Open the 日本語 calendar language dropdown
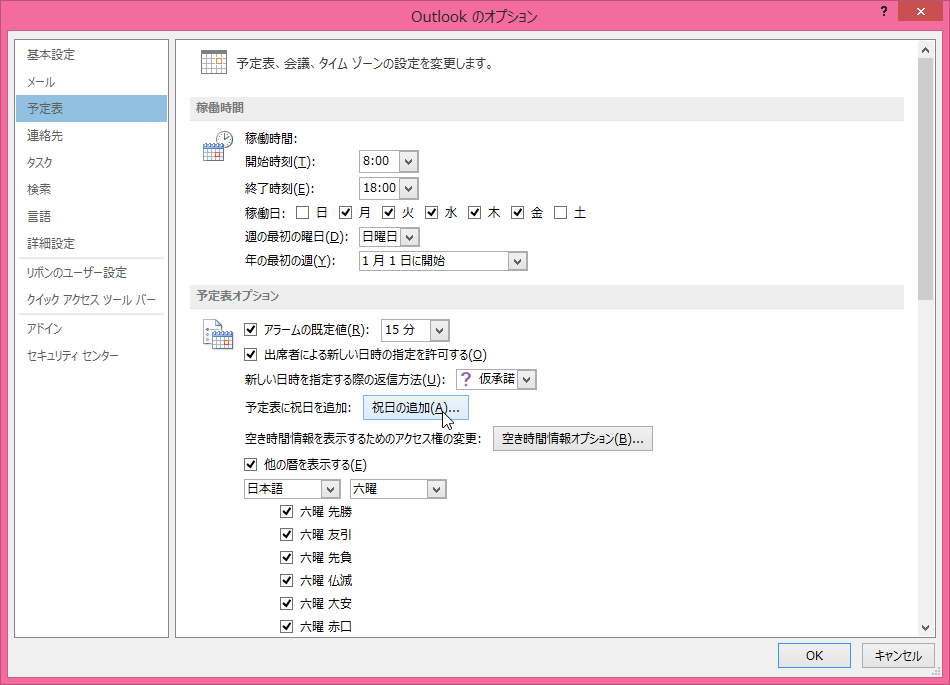The image size is (950, 685). pyautogui.click(x=330, y=489)
